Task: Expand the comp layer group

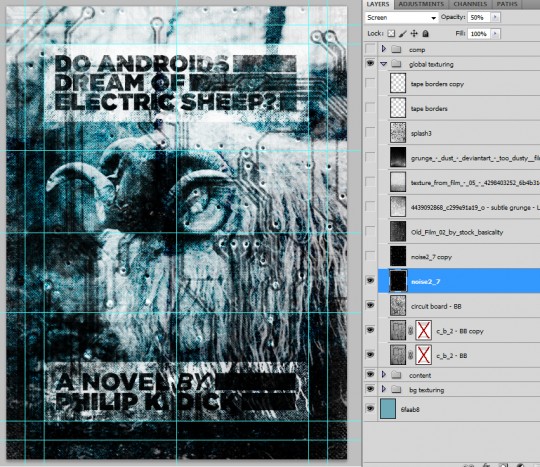Action: (384, 49)
